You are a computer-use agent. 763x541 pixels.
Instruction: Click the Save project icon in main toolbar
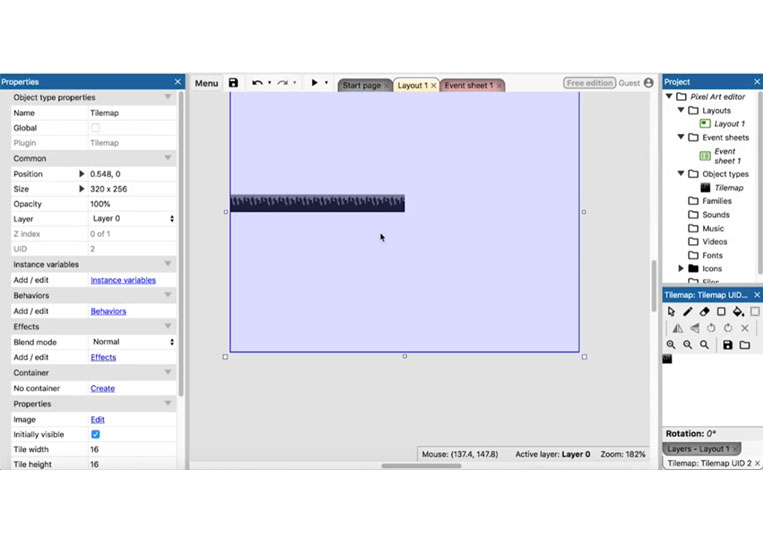(234, 83)
